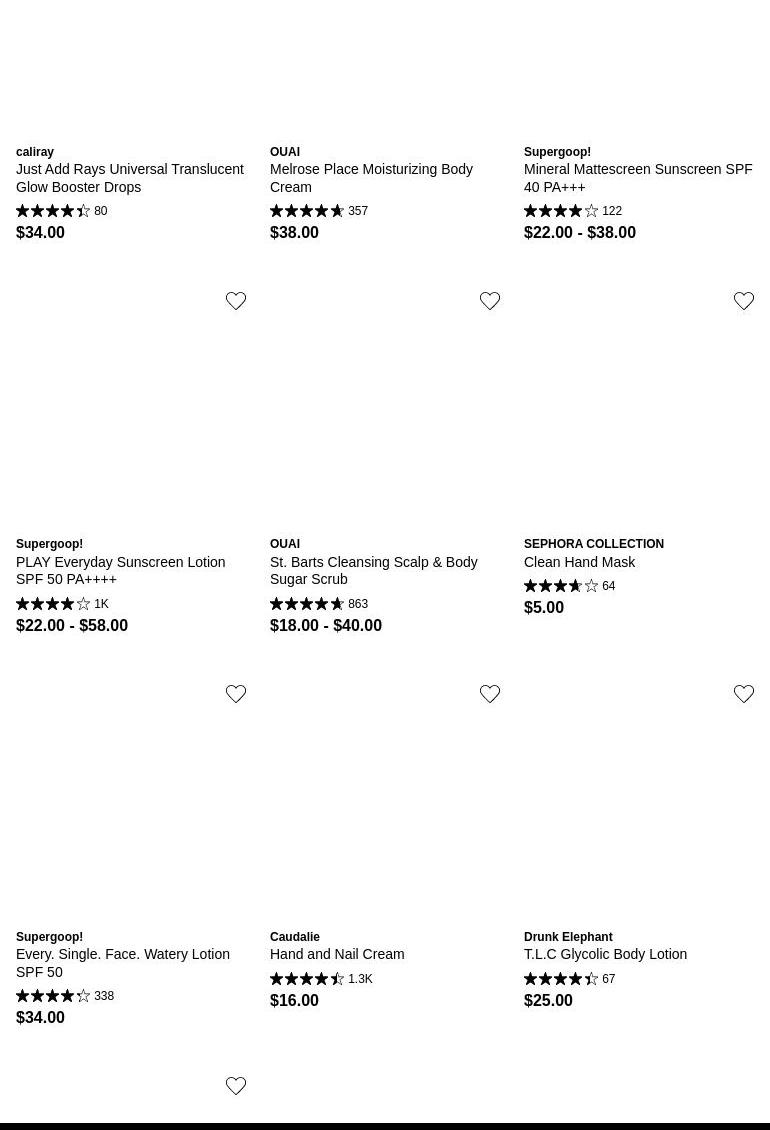Heart the Every. Single. Face. Watery Lotion
The image size is (770, 1130).
pos(236,694)
